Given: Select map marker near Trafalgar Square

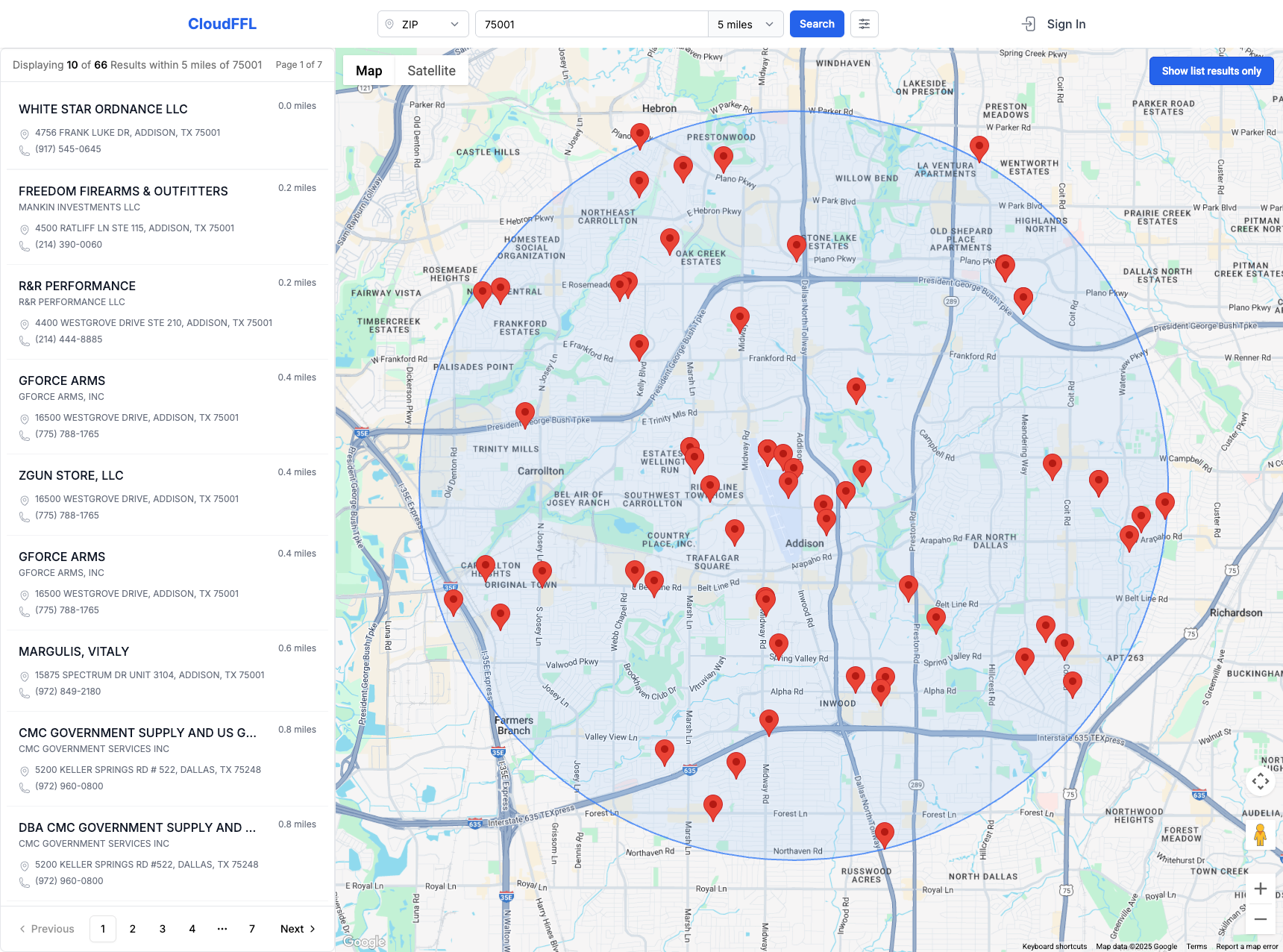Looking at the screenshot, I should (x=735, y=532).
